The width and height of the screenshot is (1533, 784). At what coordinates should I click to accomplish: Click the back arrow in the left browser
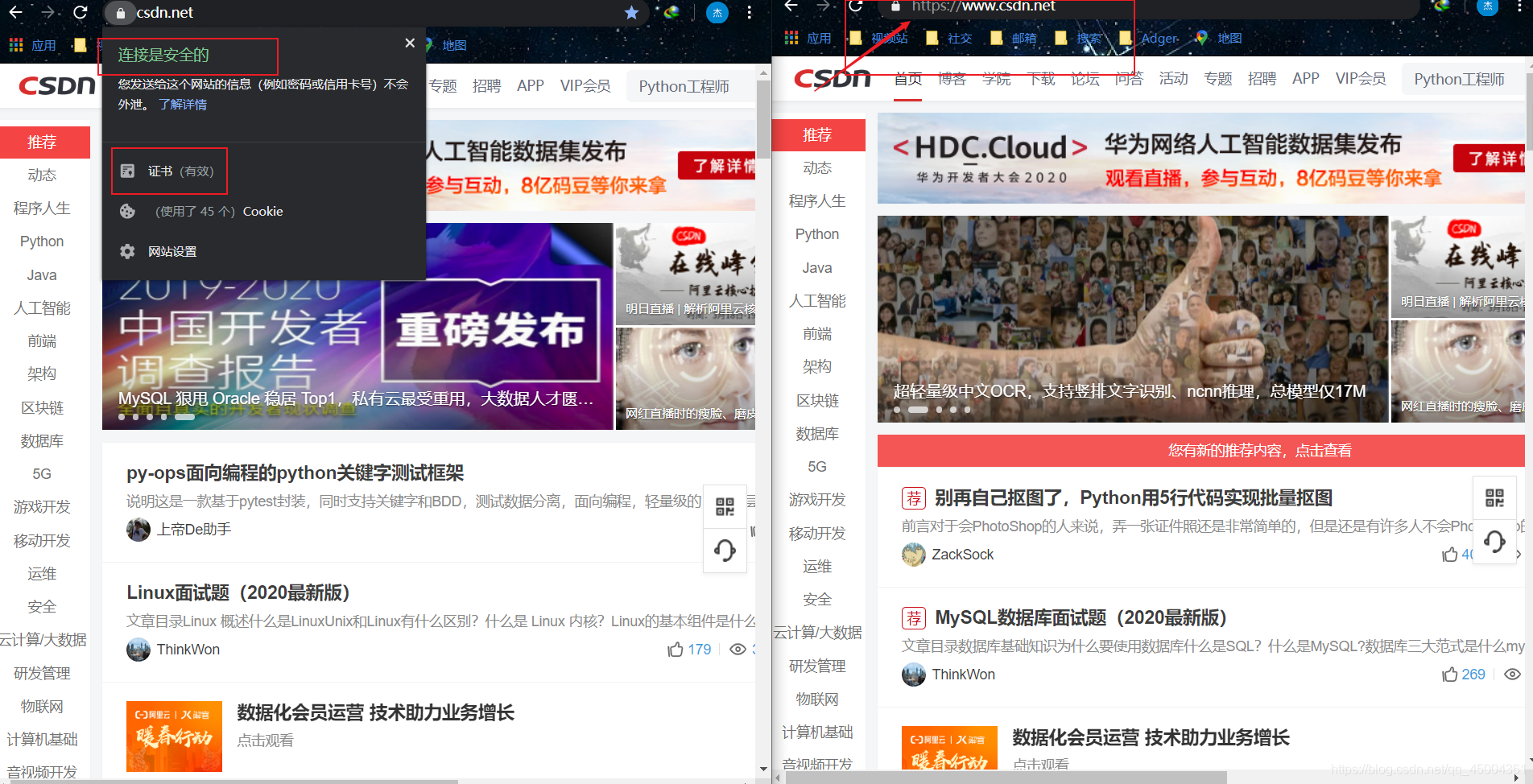(x=15, y=12)
